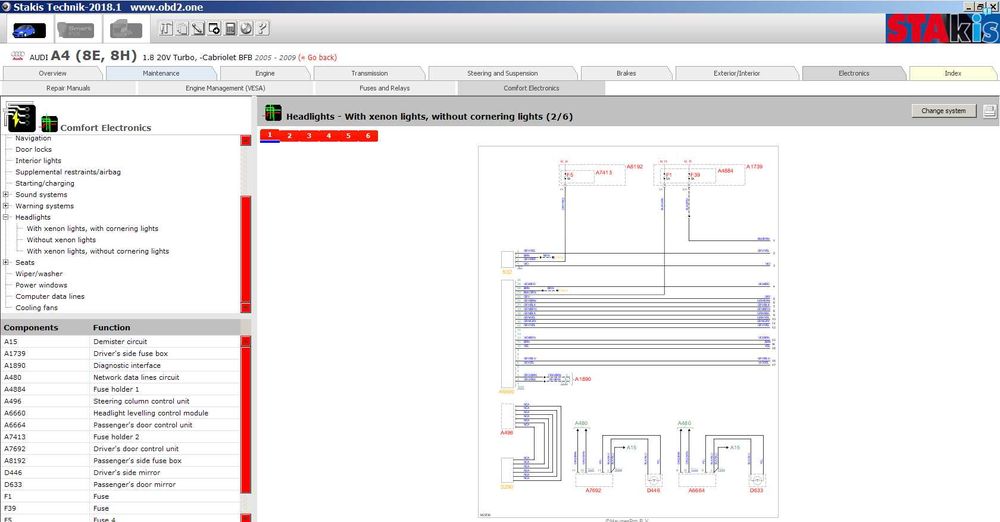Click circuit icon beside Headlights diagram title

point(273,113)
